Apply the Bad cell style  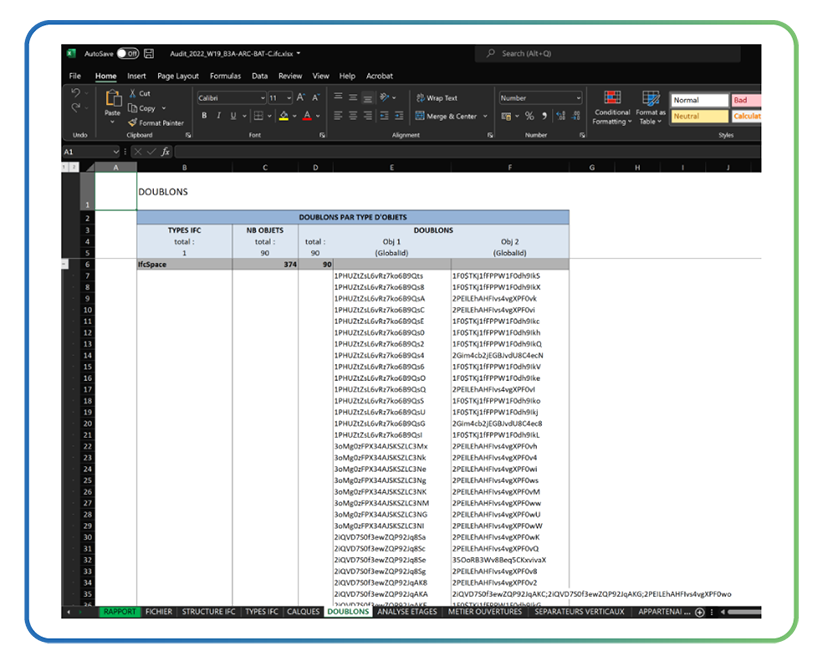[x=746, y=100]
